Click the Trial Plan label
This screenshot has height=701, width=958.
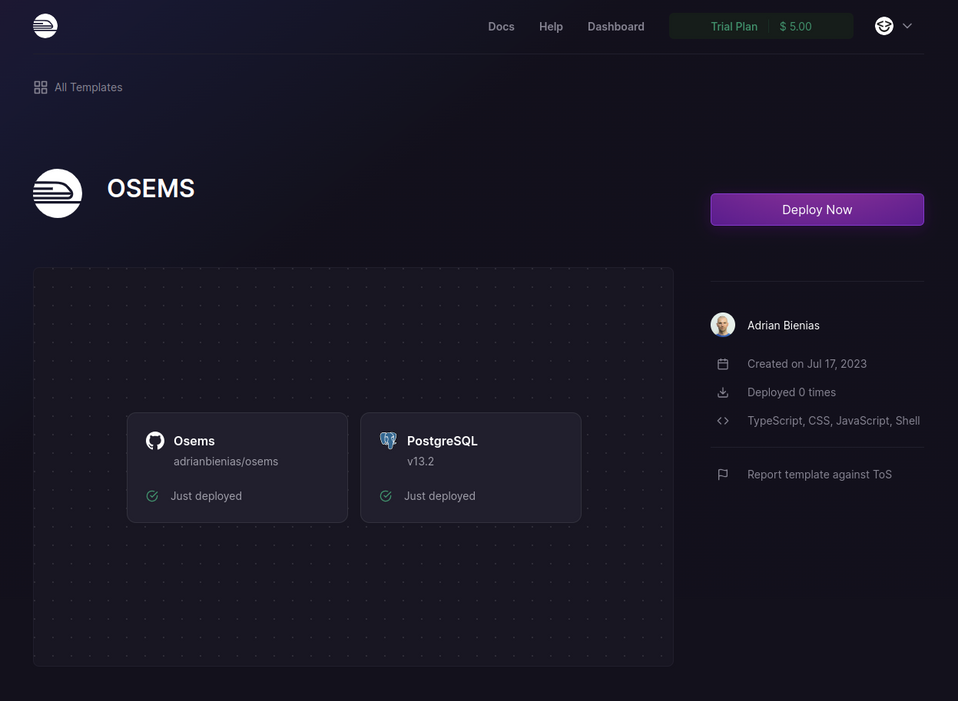click(x=734, y=26)
